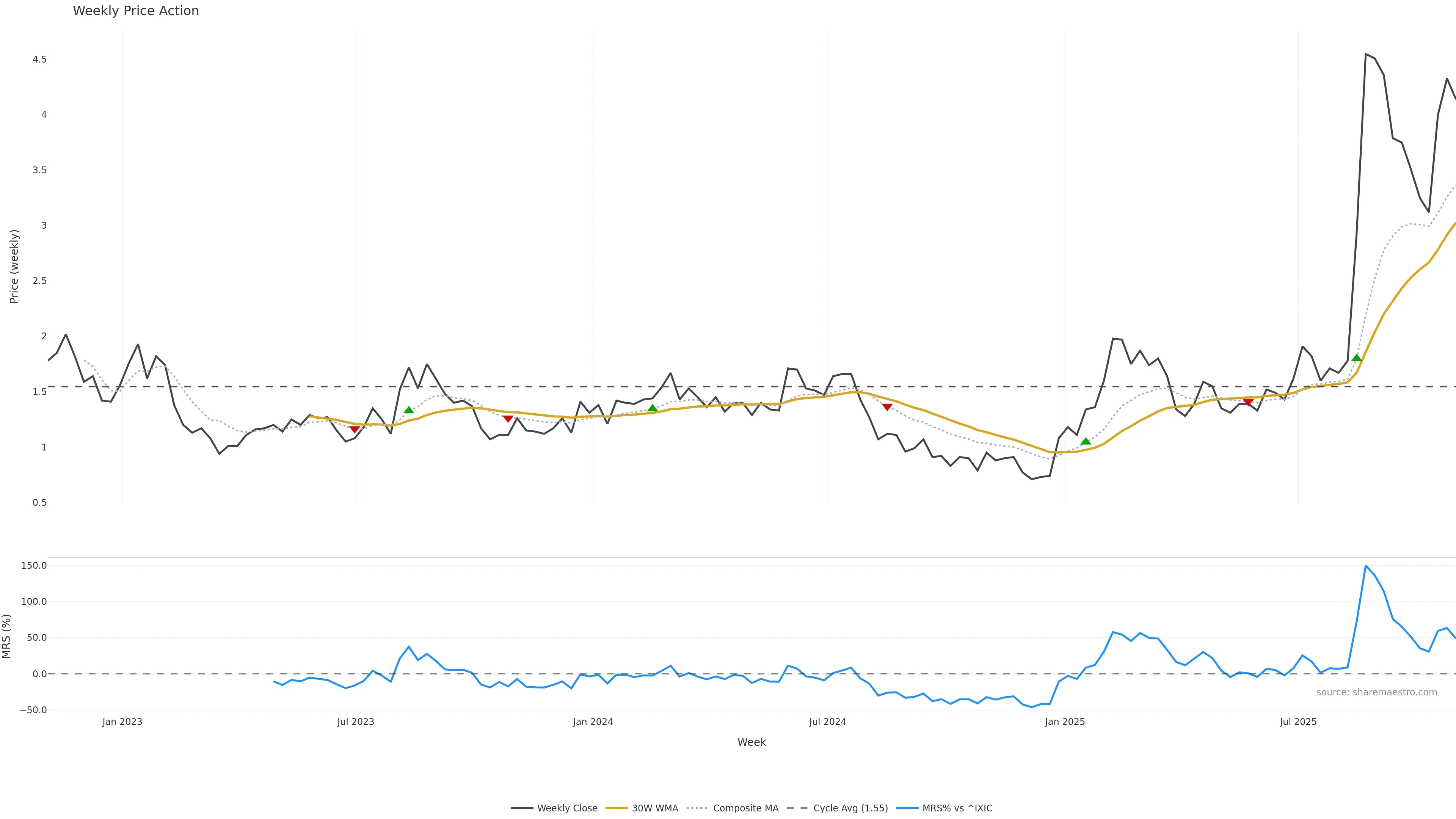Click the Week x-axis title

point(751,742)
